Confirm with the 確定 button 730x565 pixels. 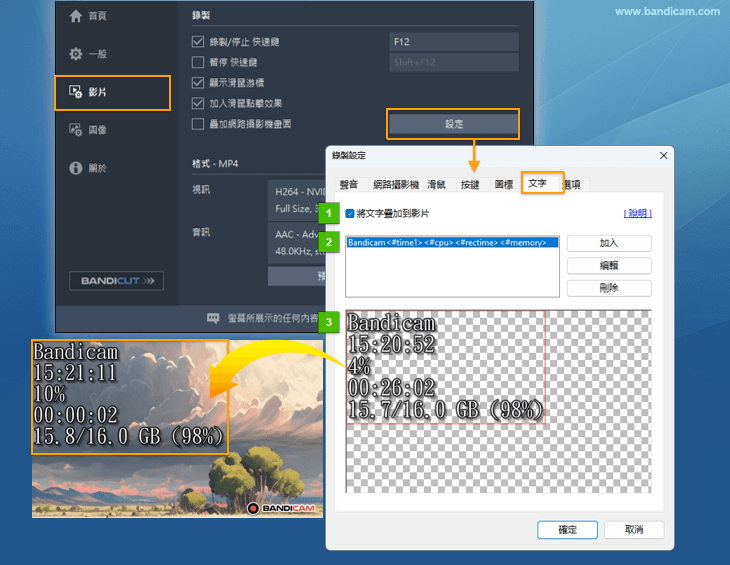568,530
